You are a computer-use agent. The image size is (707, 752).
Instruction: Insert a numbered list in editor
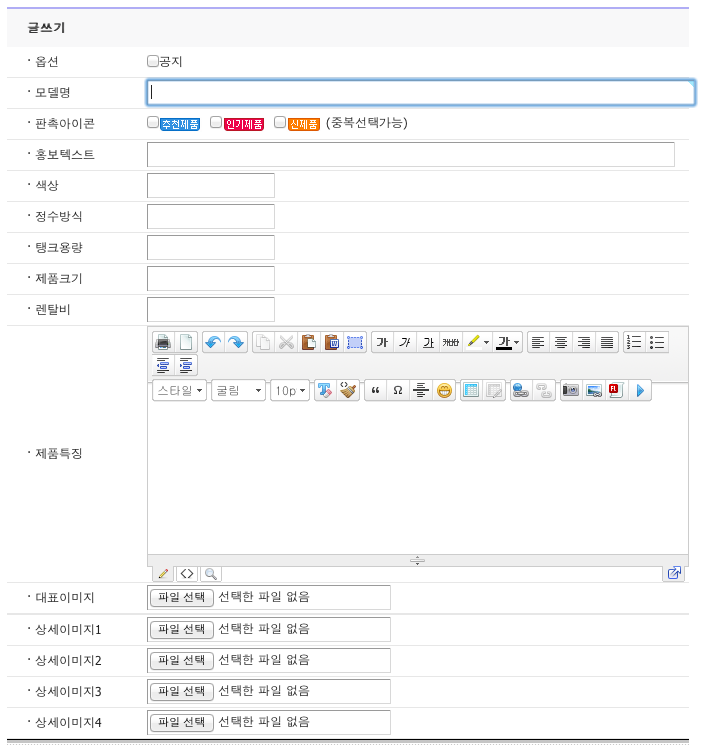(x=633, y=342)
